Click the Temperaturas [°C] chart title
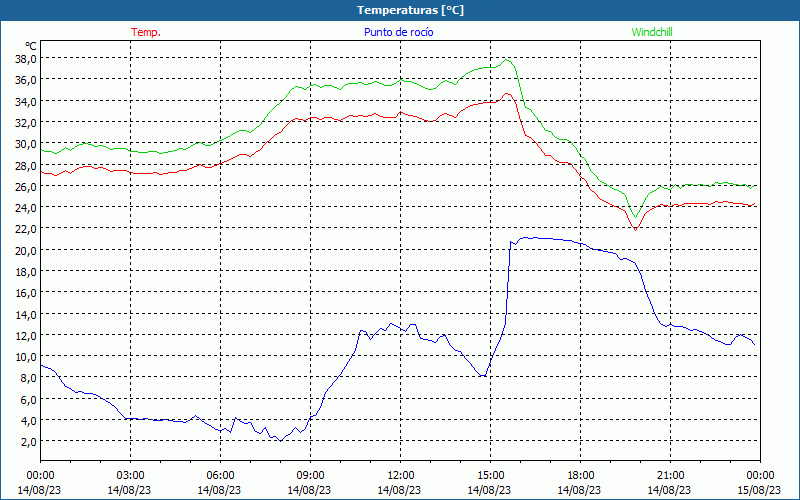Image resolution: width=800 pixels, height=500 pixels. click(x=410, y=10)
